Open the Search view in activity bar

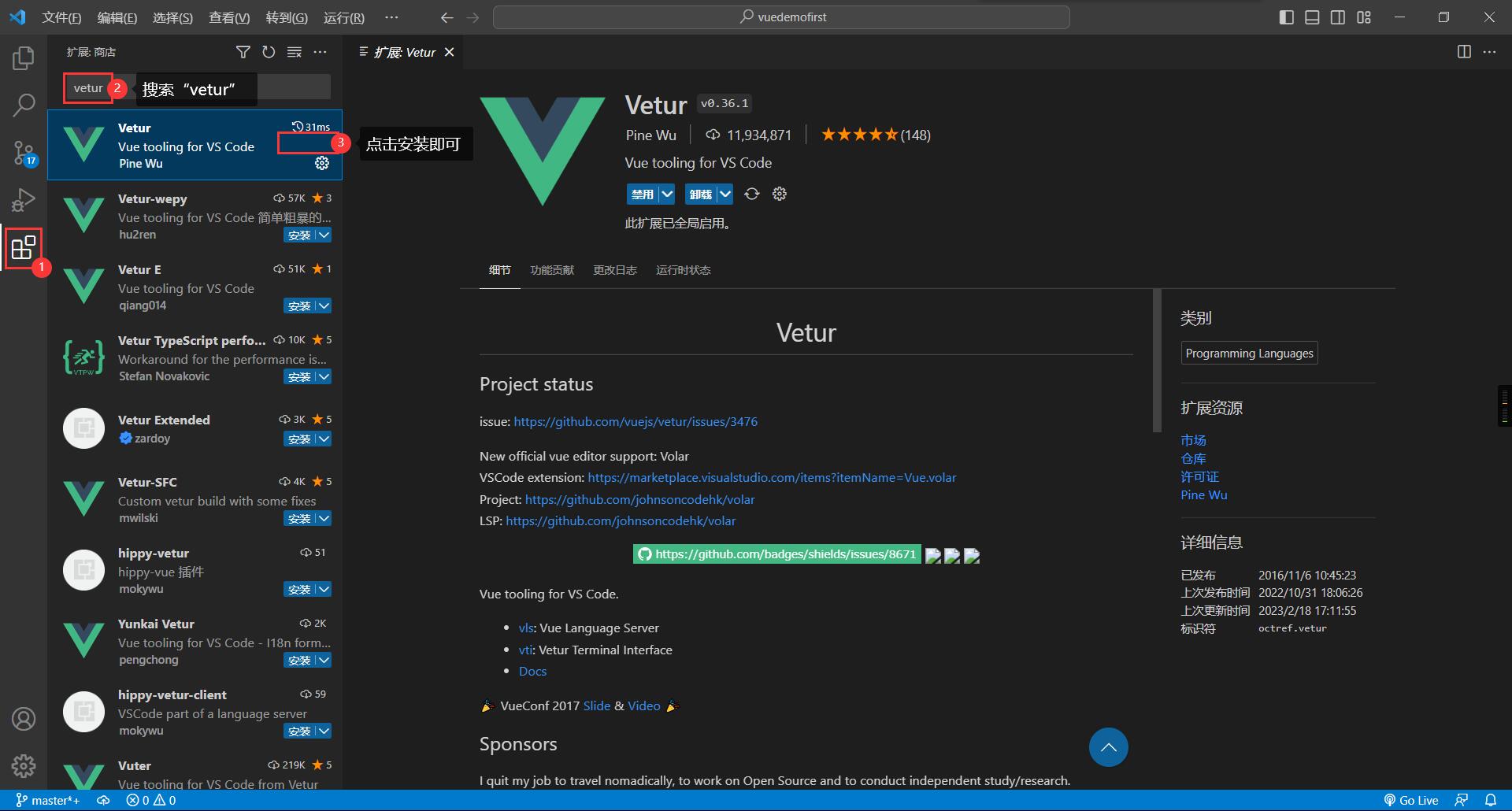[x=24, y=105]
